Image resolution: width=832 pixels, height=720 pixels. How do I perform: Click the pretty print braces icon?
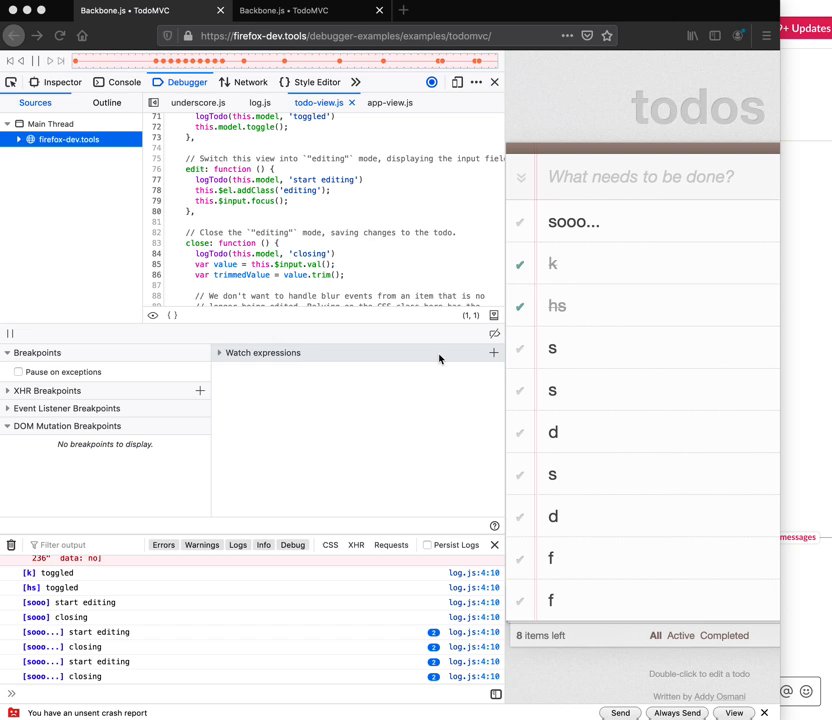(172, 315)
